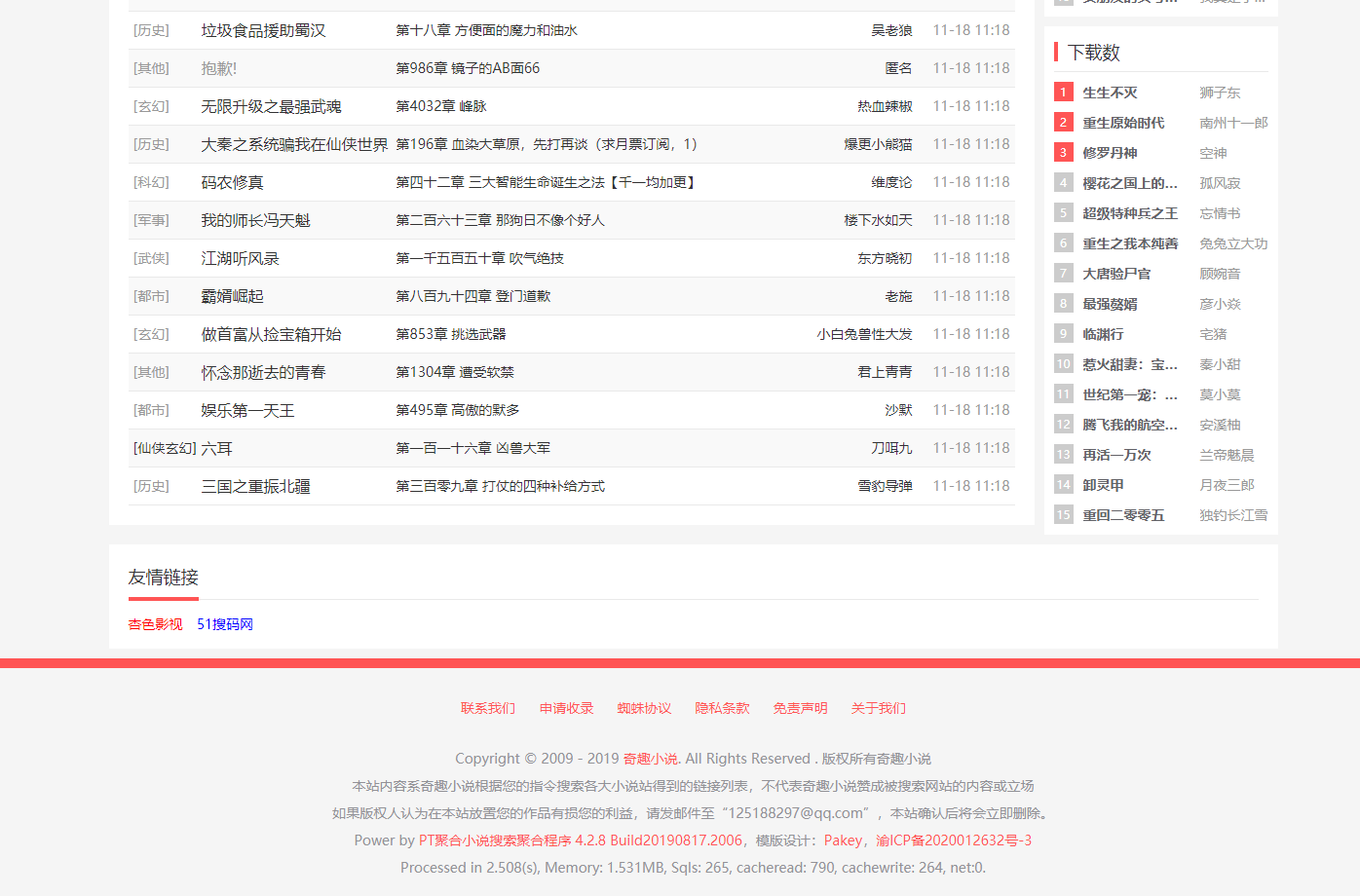Open chapter 第853章 挑选武器
1360x896 pixels.
tap(450, 334)
